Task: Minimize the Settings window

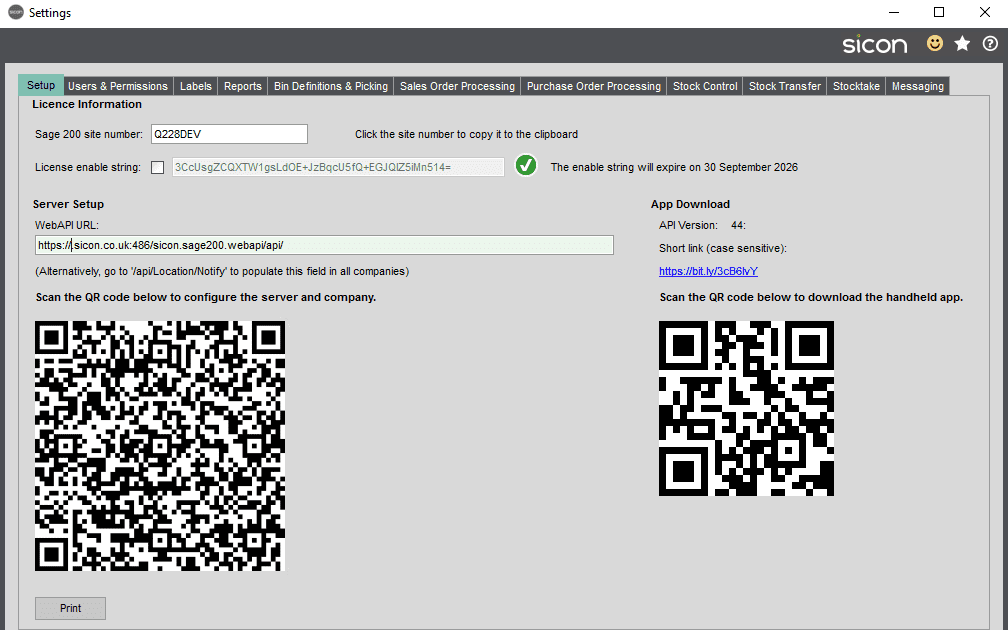Action: tap(894, 12)
